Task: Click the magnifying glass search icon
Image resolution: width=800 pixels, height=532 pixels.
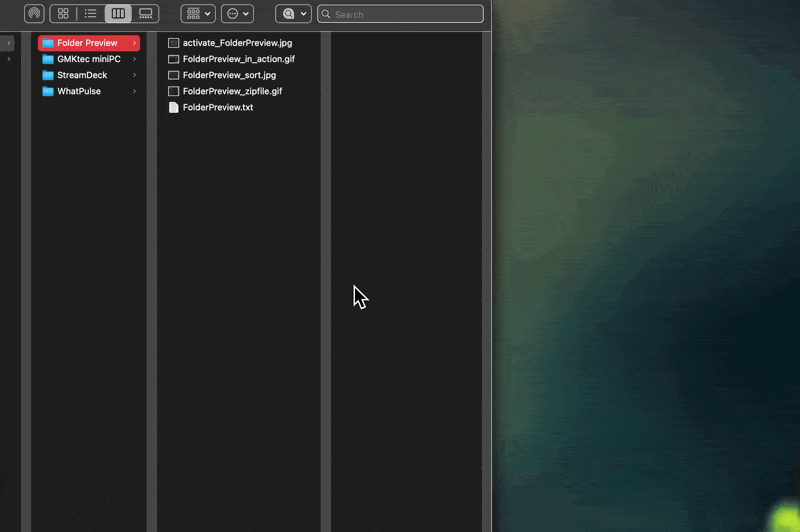Action: [x=326, y=14]
